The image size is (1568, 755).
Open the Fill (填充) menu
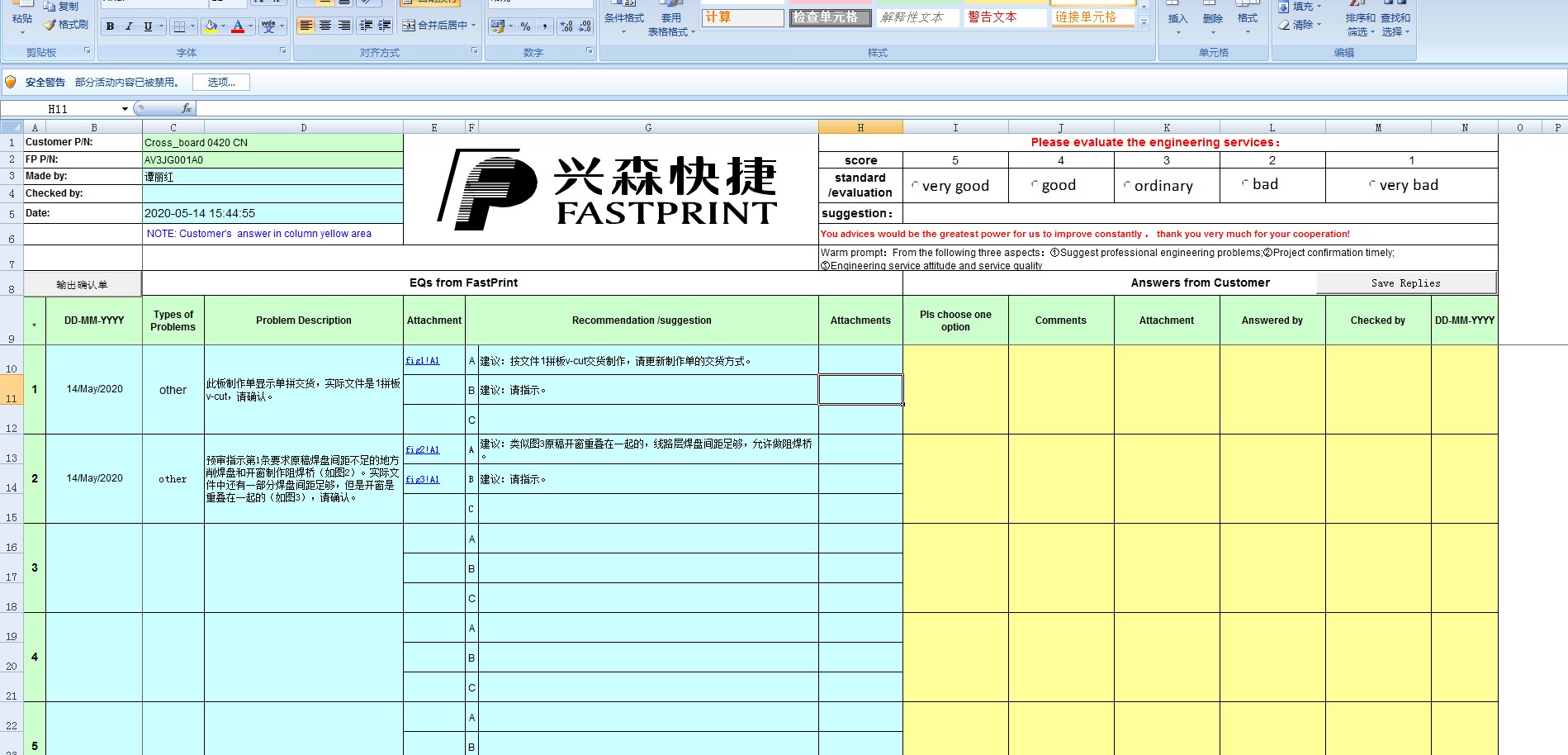(x=1300, y=7)
